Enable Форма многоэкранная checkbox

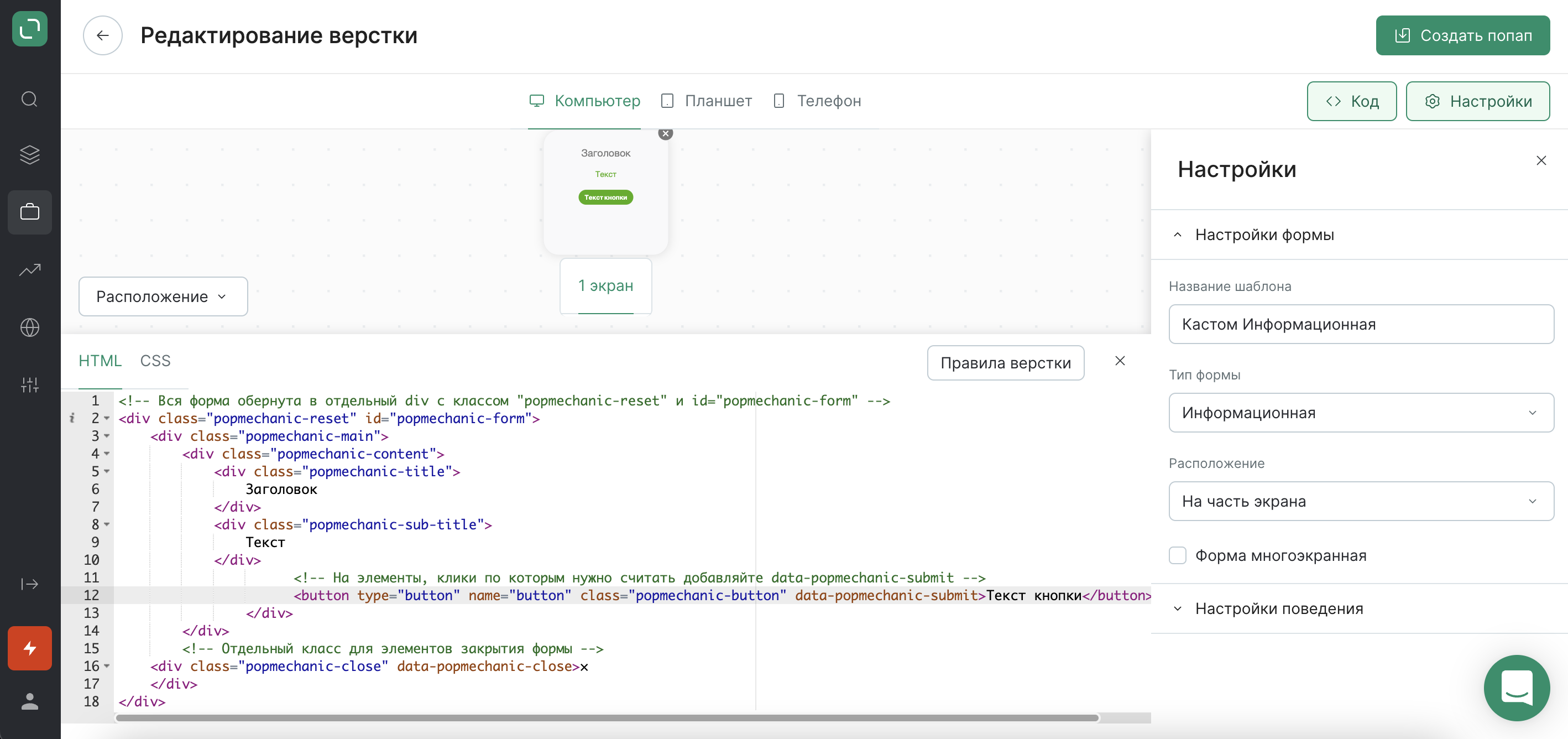click(x=1177, y=555)
